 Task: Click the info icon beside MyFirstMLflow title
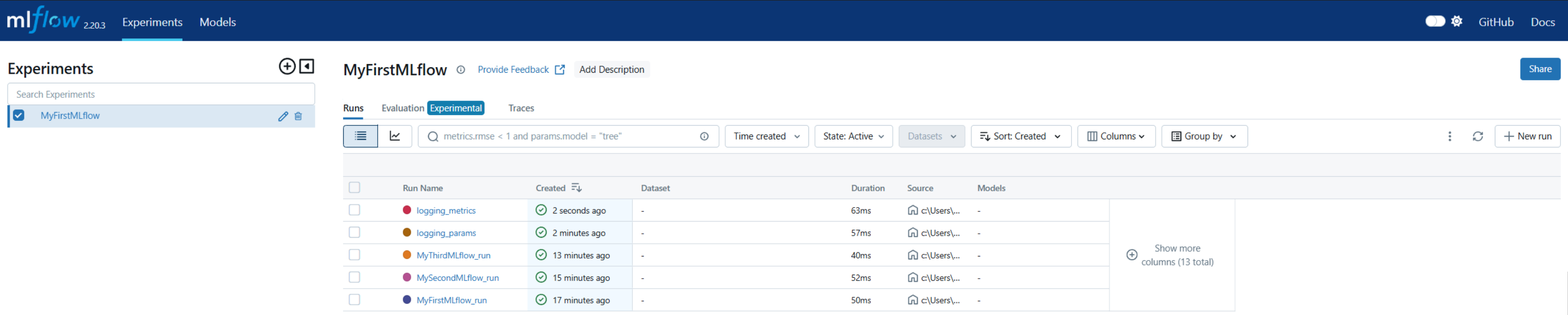(x=461, y=70)
